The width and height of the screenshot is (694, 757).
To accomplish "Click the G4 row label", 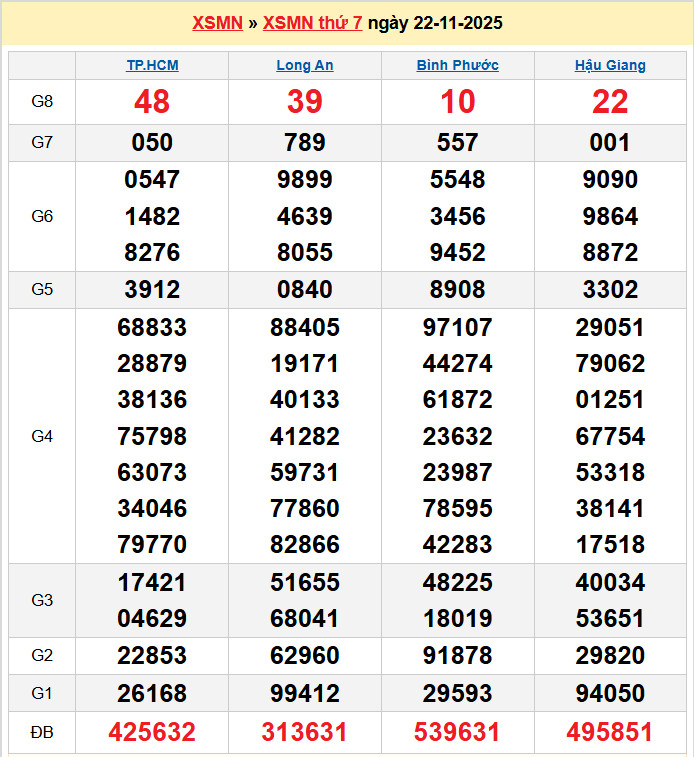I will pyautogui.click(x=42, y=436).
